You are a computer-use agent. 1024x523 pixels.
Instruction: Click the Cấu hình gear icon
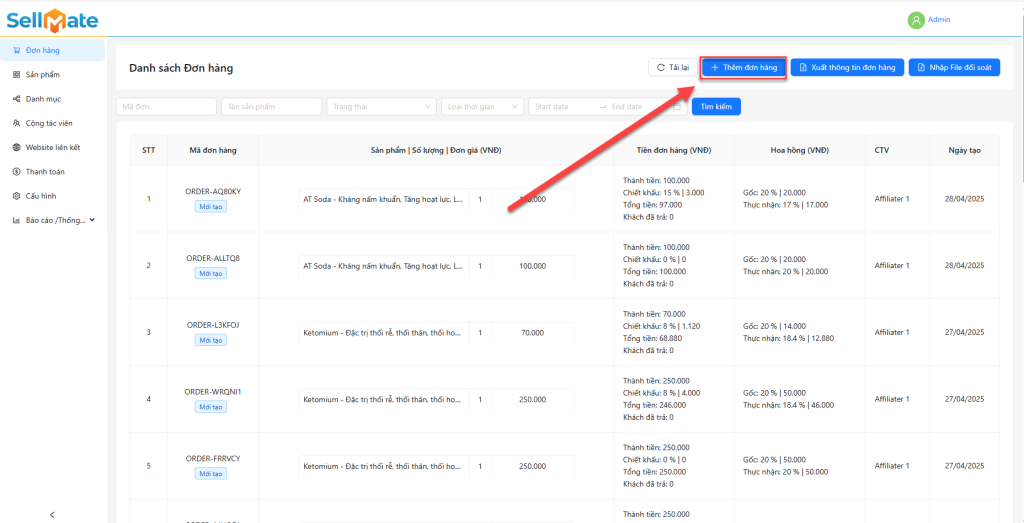point(16,196)
